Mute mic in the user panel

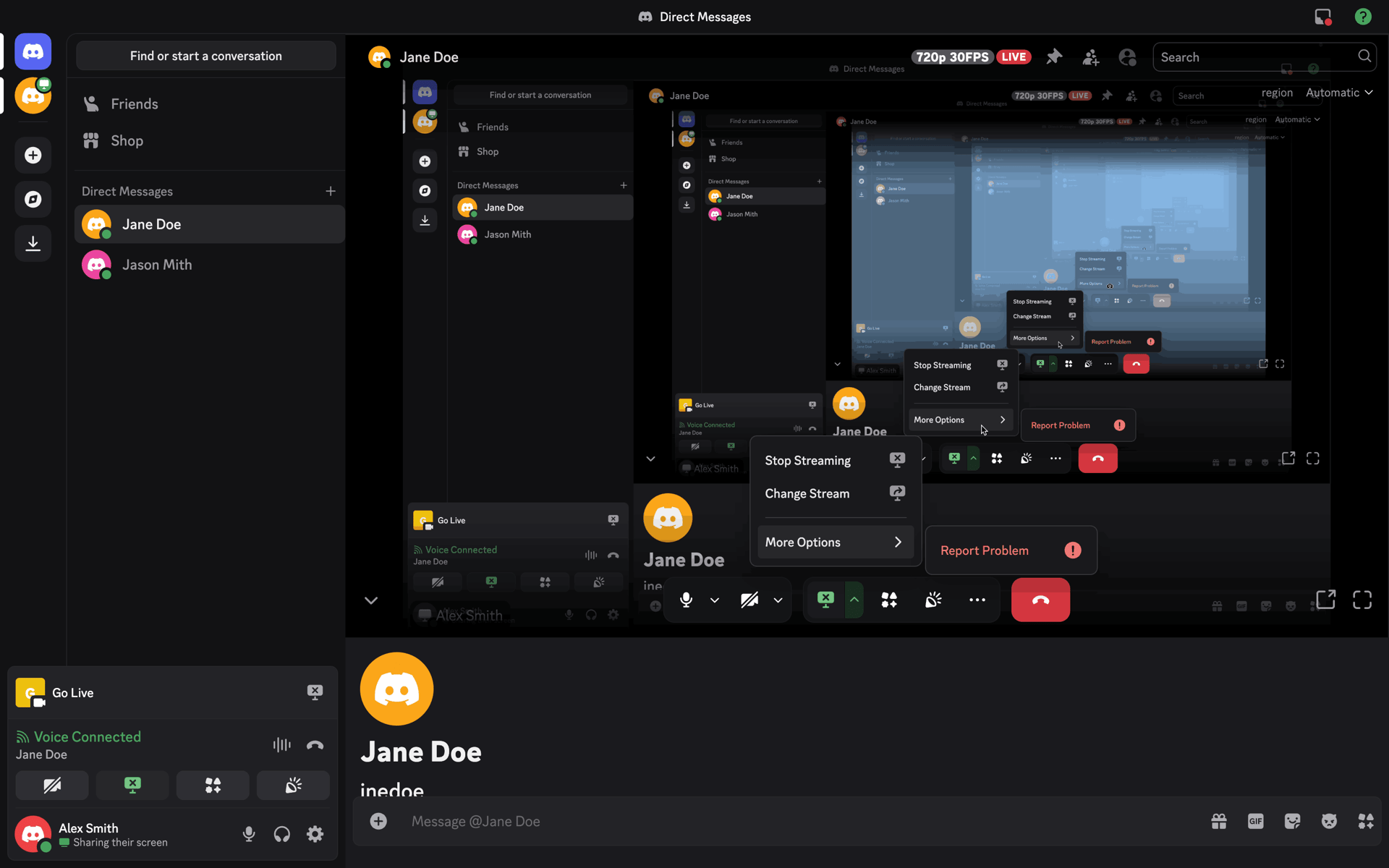249,834
